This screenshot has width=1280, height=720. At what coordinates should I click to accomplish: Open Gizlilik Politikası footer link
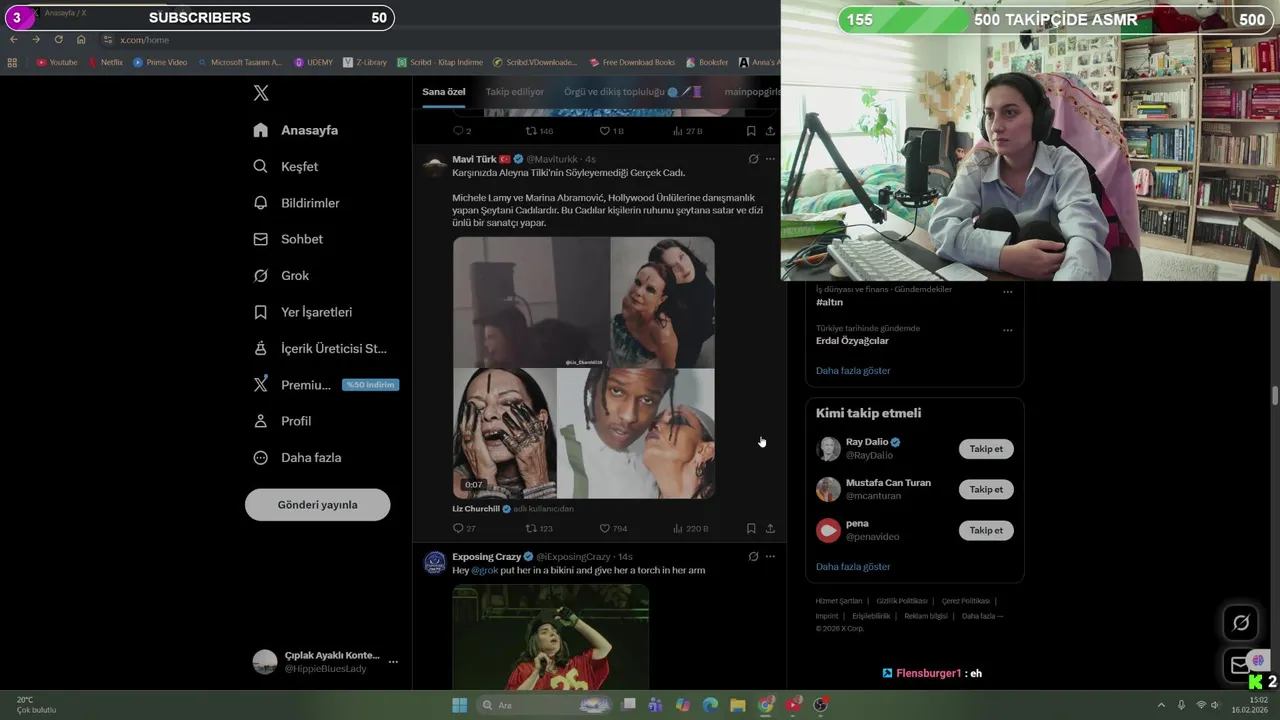(x=902, y=601)
